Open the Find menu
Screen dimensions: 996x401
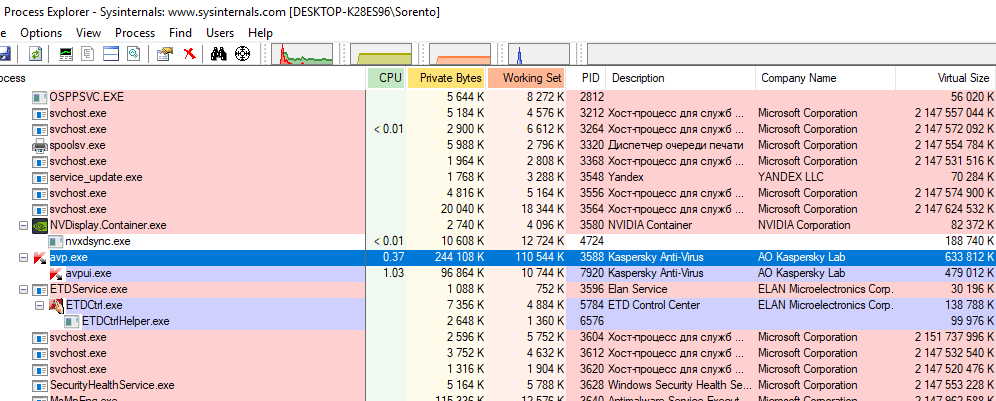(x=180, y=33)
